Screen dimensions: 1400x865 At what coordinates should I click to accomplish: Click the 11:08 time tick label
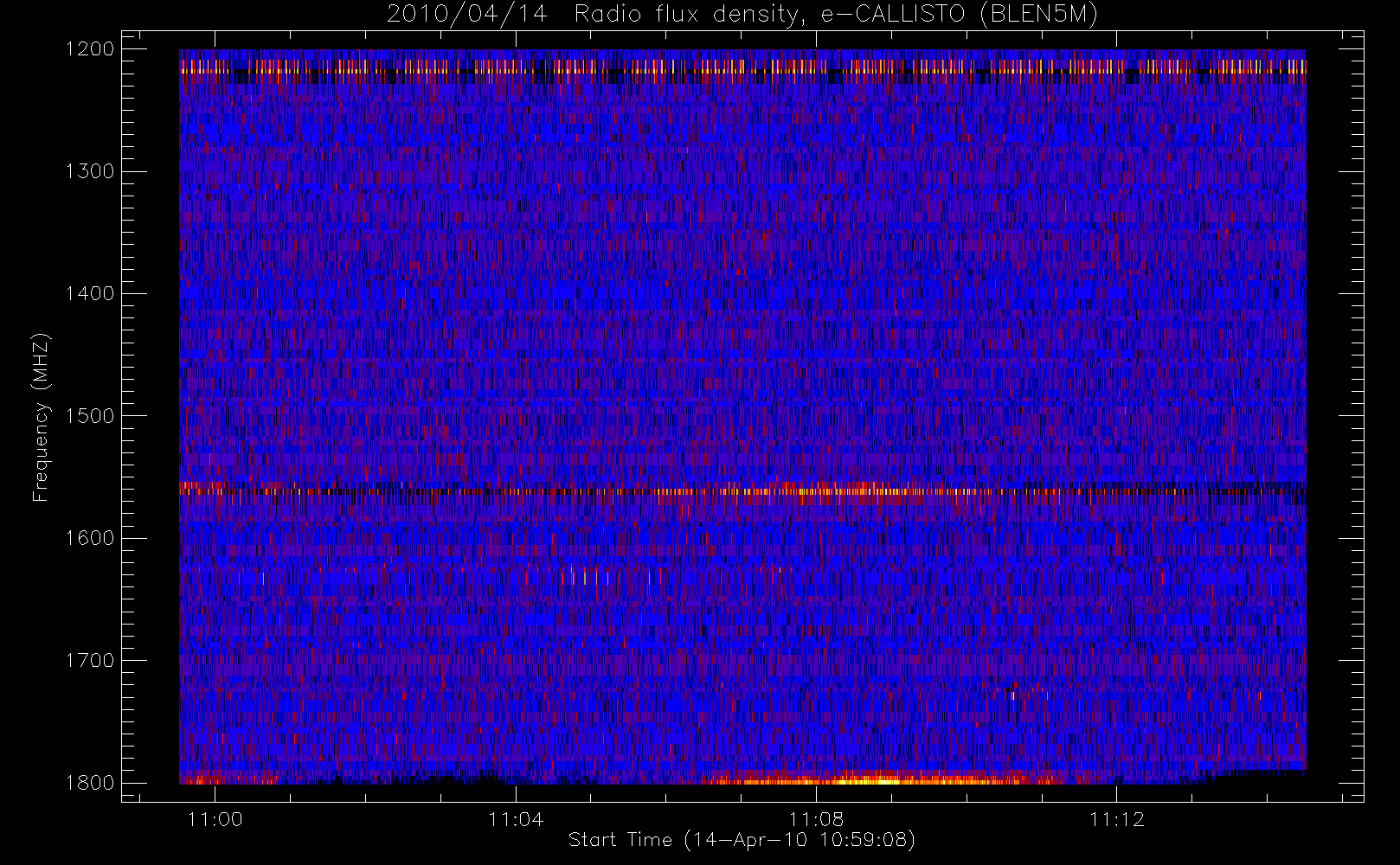[816, 819]
